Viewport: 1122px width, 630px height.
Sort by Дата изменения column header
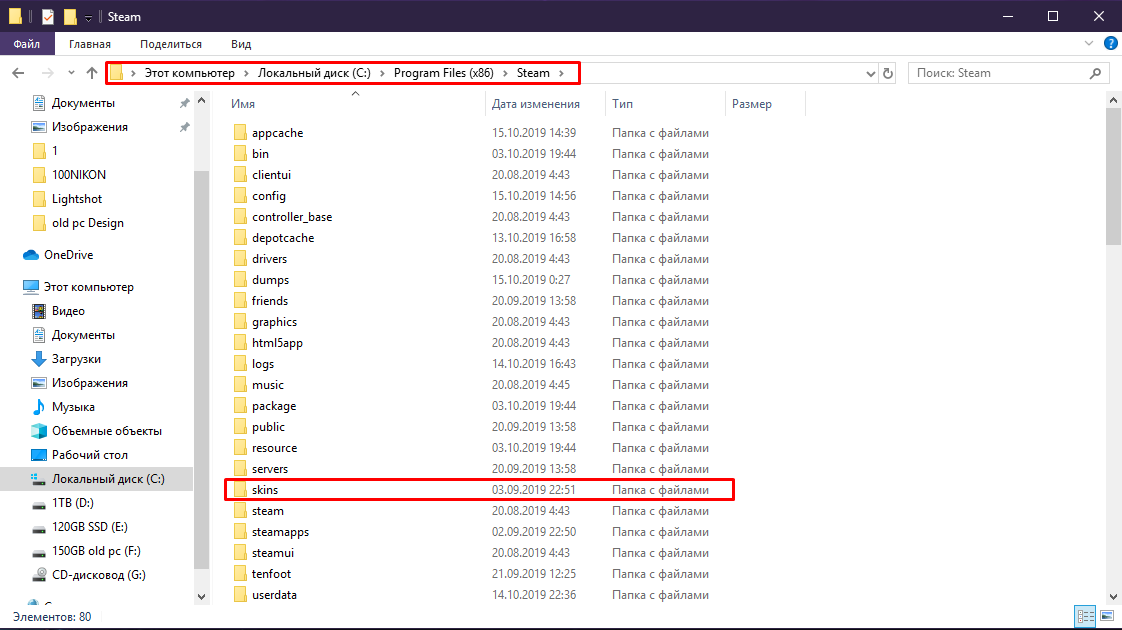(535, 104)
